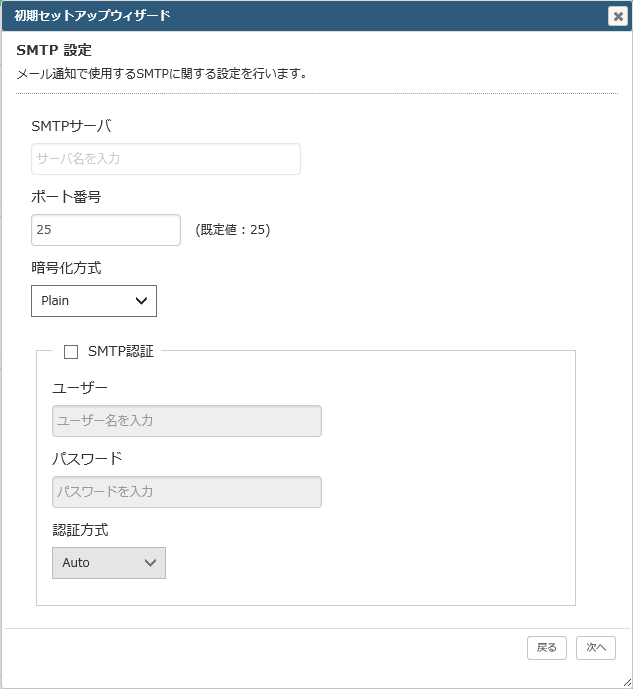Click the 初期セットアップウィザード title bar
The image size is (633, 689).
point(305,16)
